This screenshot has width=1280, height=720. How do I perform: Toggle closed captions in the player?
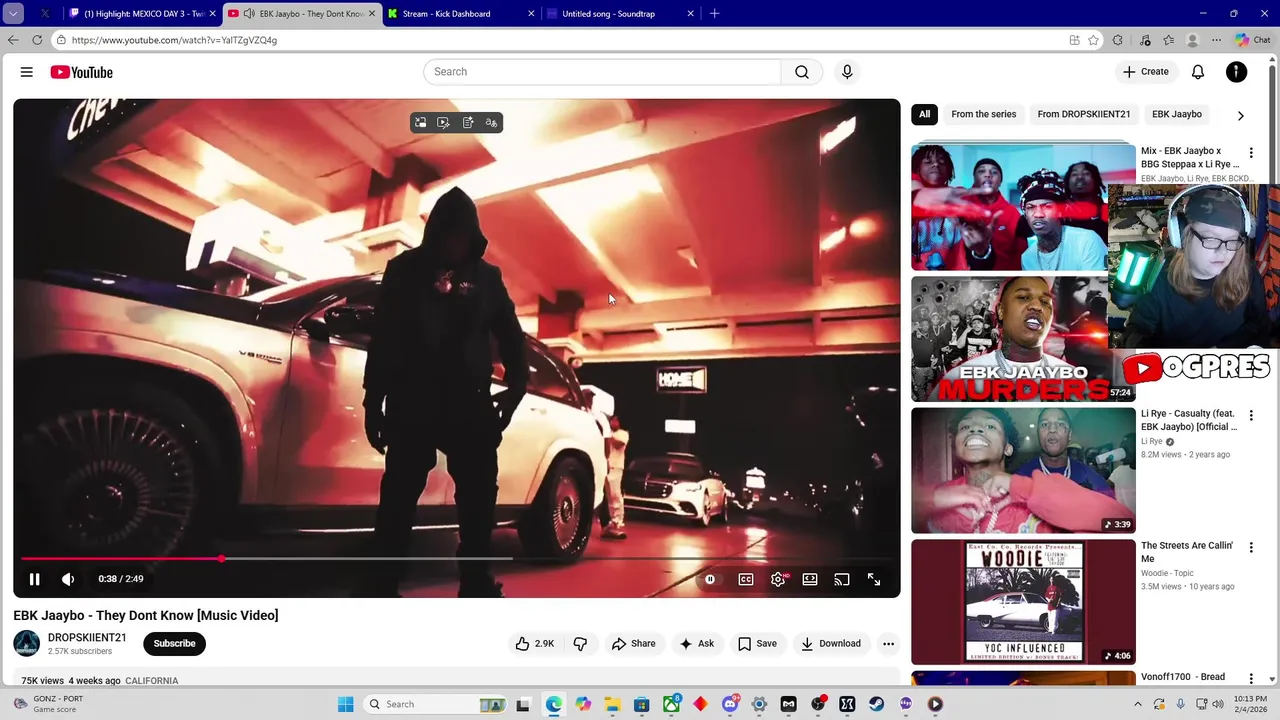pos(746,579)
